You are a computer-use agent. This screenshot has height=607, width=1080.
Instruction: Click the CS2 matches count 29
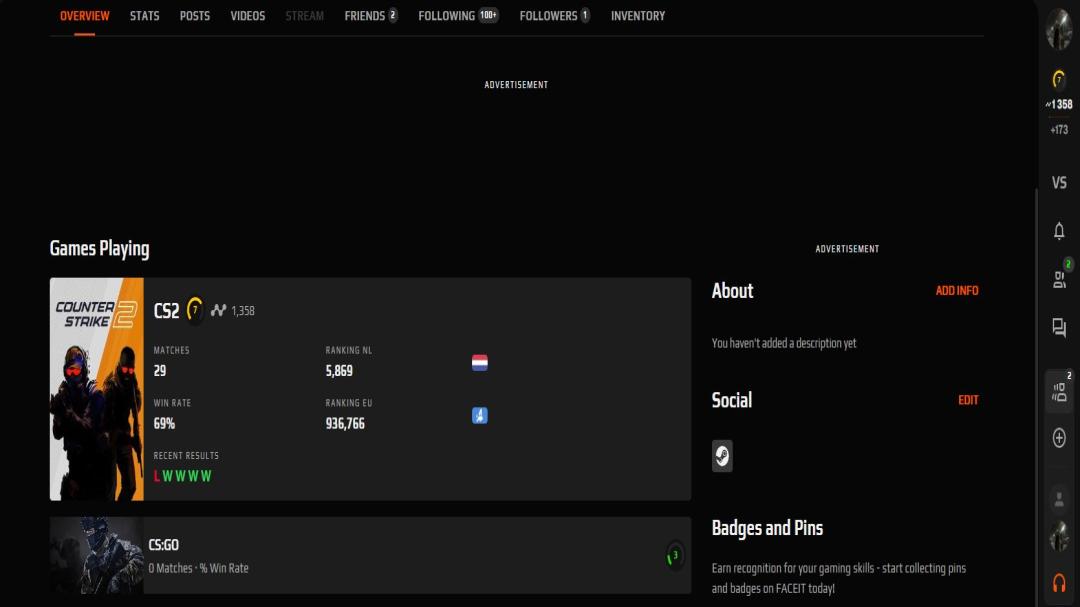160,371
